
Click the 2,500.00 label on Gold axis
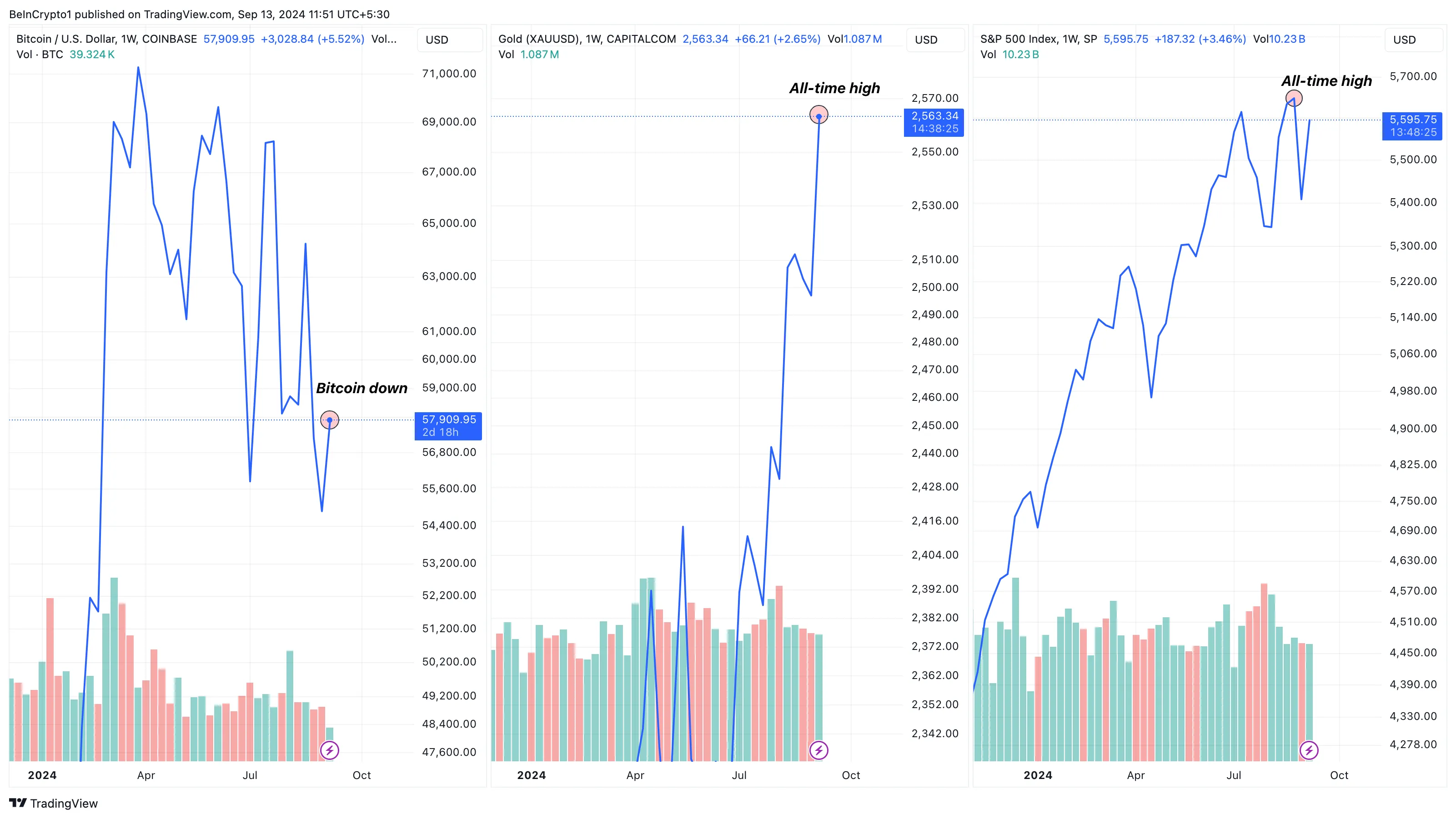pyautogui.click(x=935, y=287)
